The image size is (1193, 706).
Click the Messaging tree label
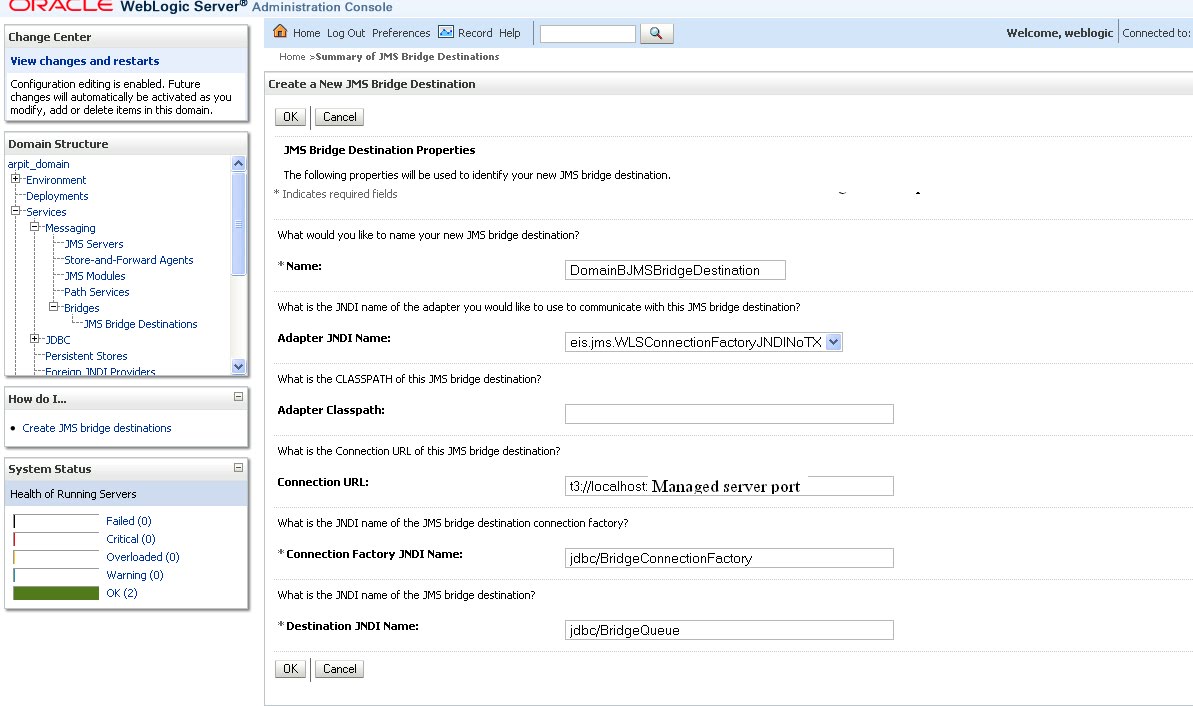[x=70, y=228]
